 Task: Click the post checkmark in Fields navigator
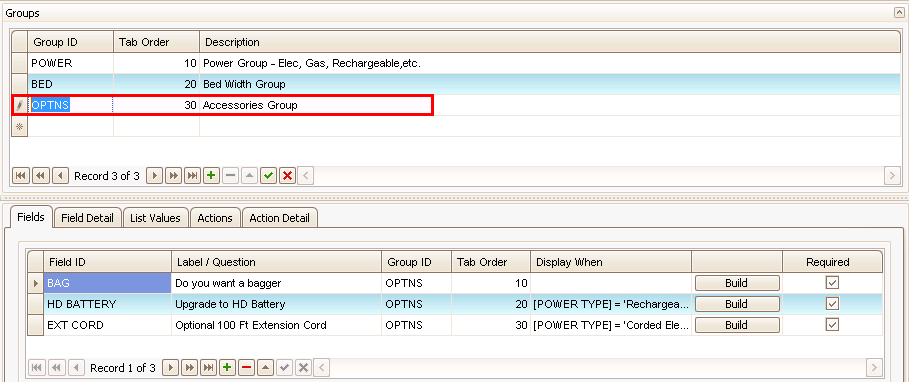pyautogui.click(x=284, y=368)
